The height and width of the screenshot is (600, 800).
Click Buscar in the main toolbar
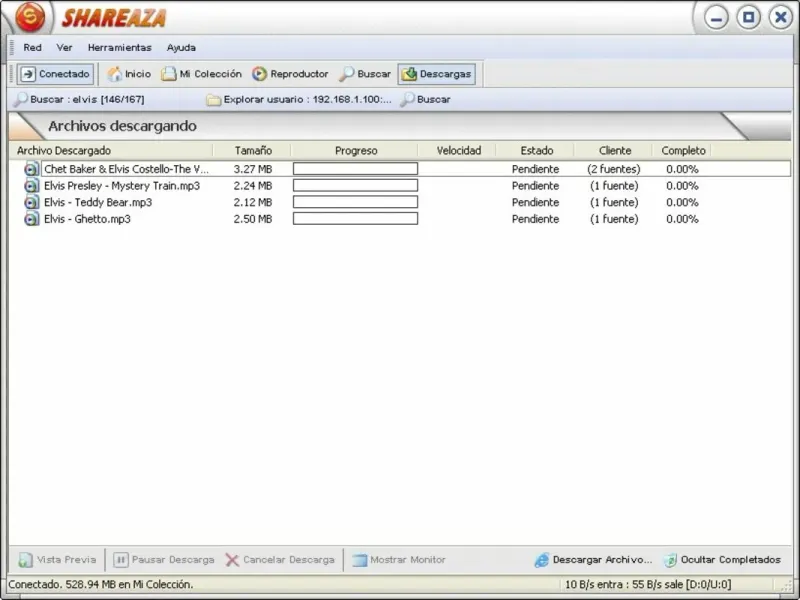[x=365, y=74]
